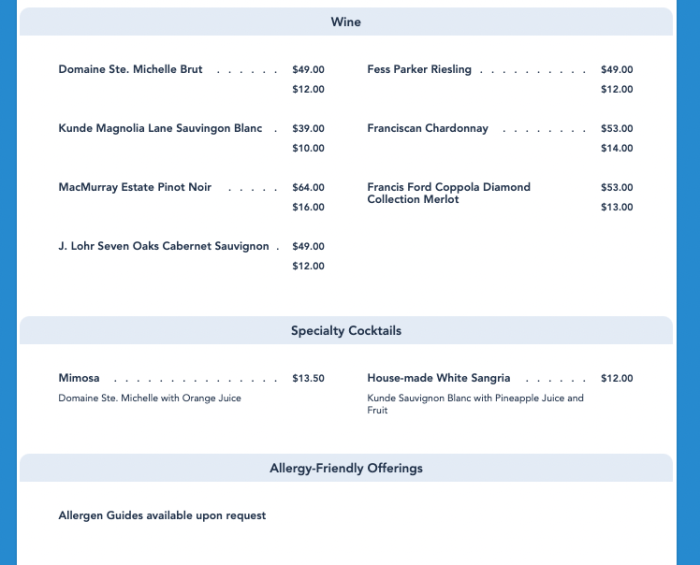Choose MacMurray Estate Pinot Noir
The image size is (700, 565).
click(x=135, y=188)
